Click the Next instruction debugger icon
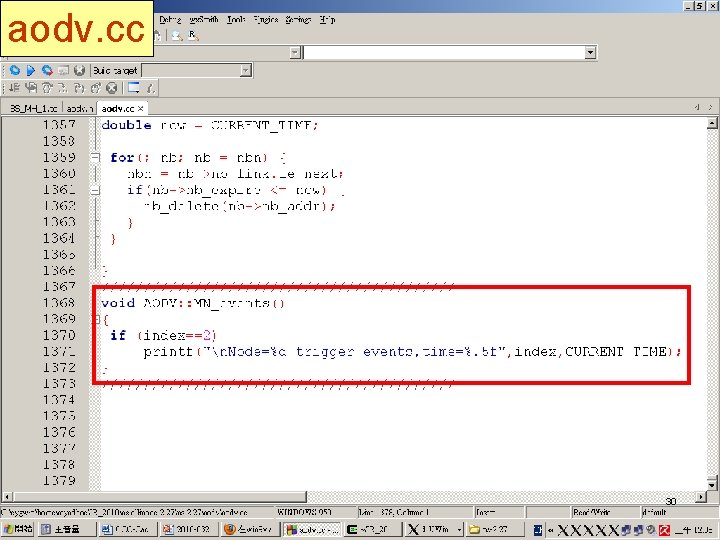Image resolution: width=720 pixels, height=540 pixels. coord(63,88)
